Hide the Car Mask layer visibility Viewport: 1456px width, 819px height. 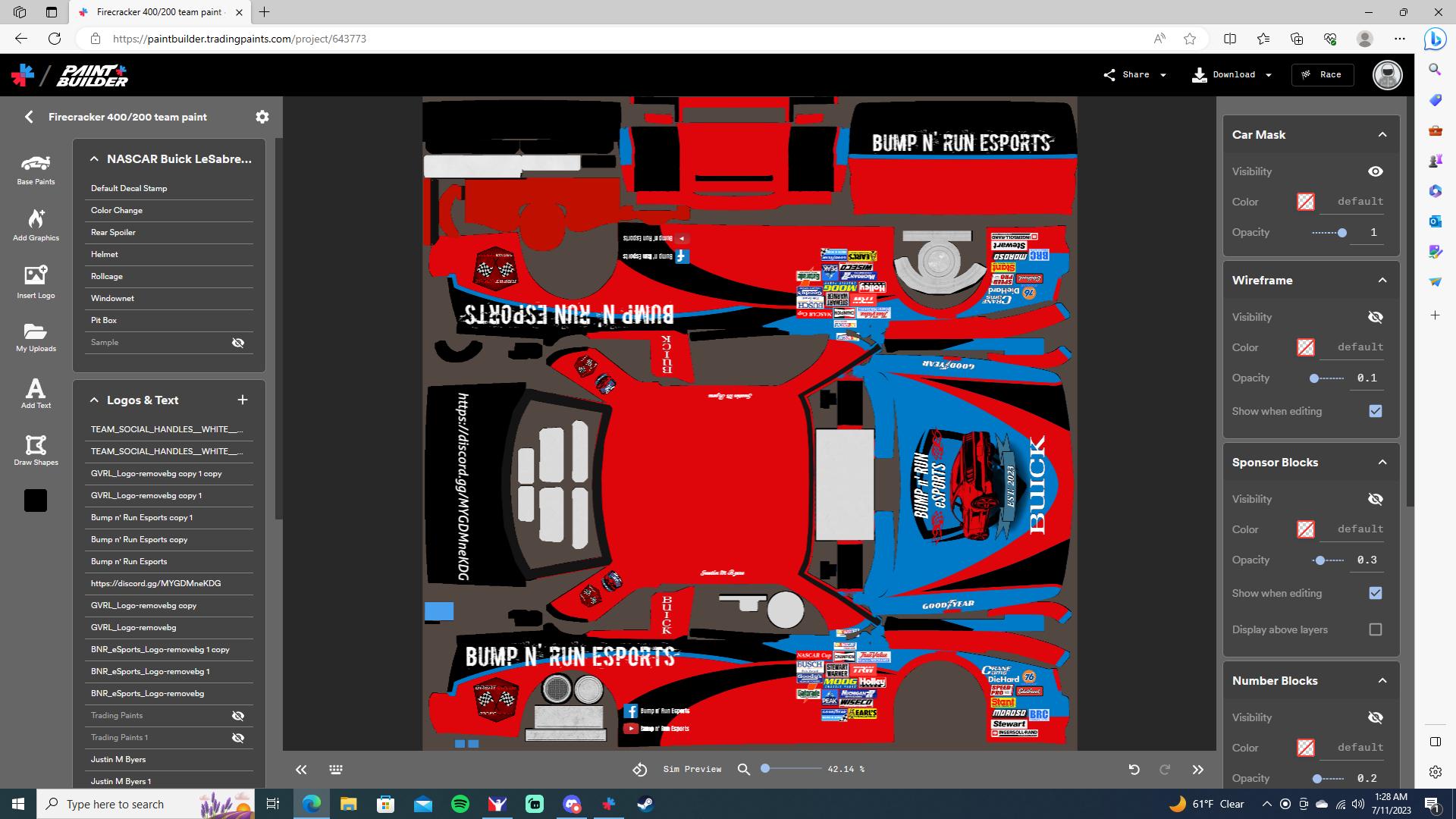1376,171
